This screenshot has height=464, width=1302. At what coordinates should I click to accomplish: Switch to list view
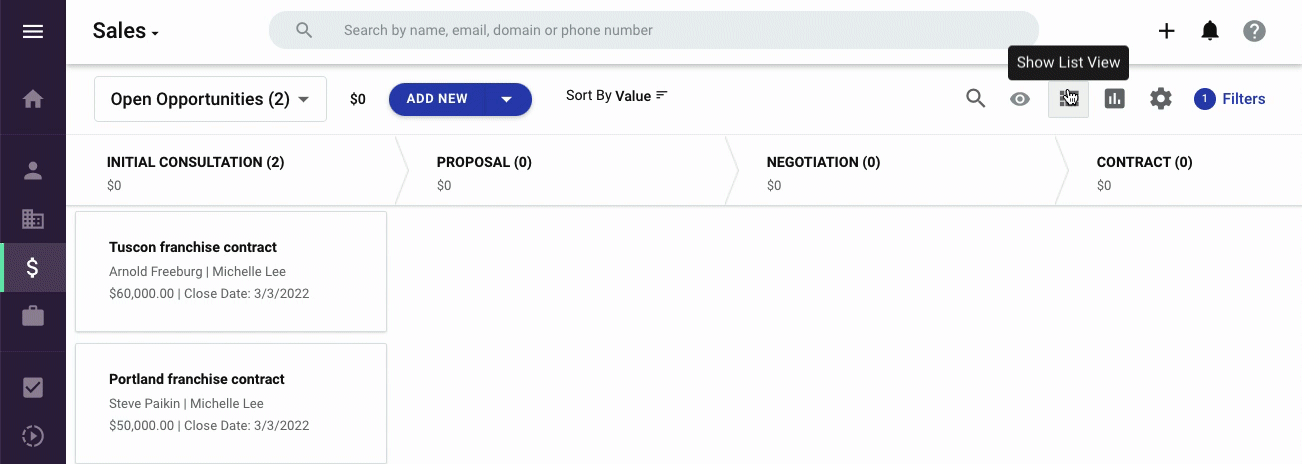(1068, 99)
